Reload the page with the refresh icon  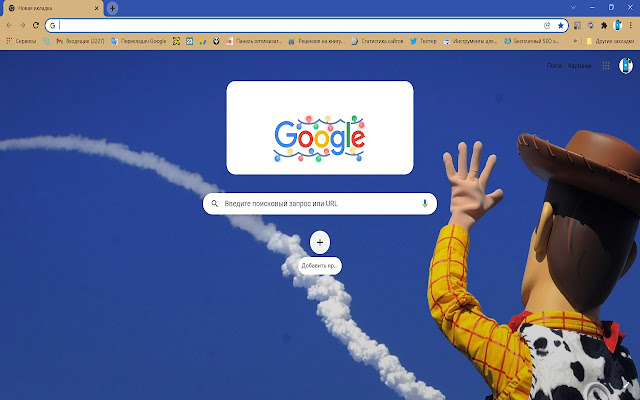(x=36, y=25)
